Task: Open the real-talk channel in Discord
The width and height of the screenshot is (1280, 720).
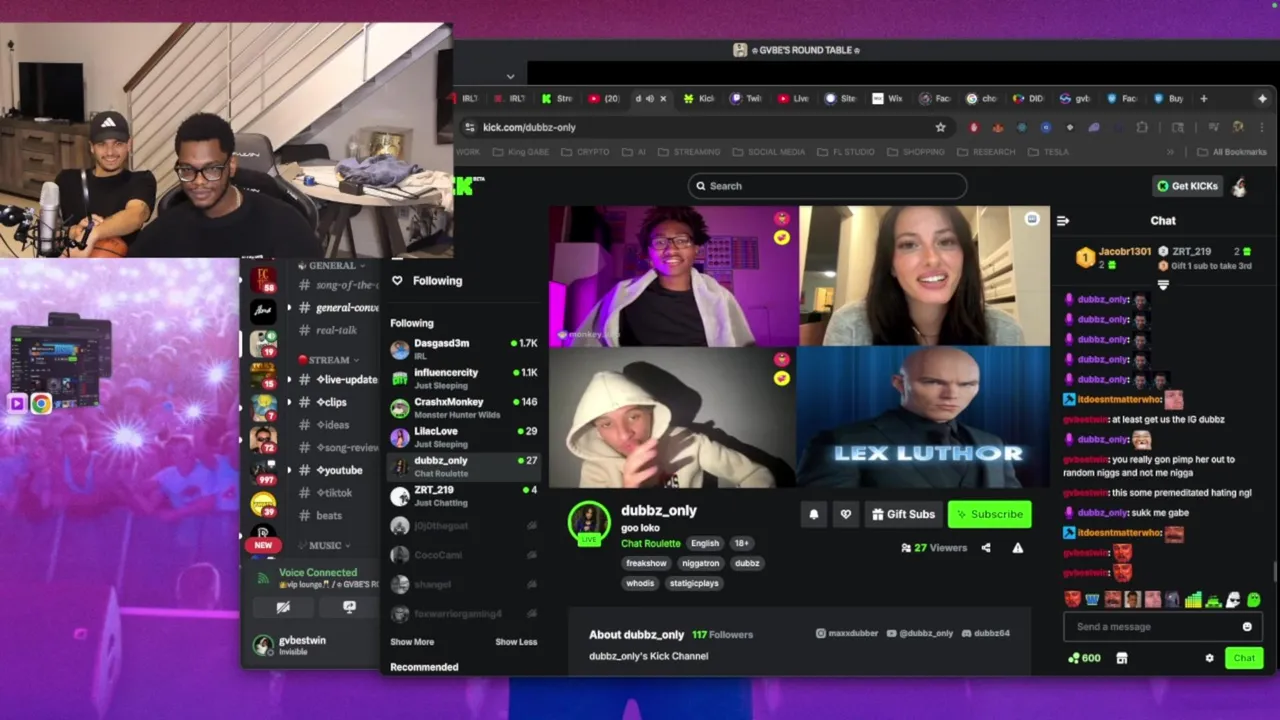Action: pyautogui.click(x=336, y=330)
